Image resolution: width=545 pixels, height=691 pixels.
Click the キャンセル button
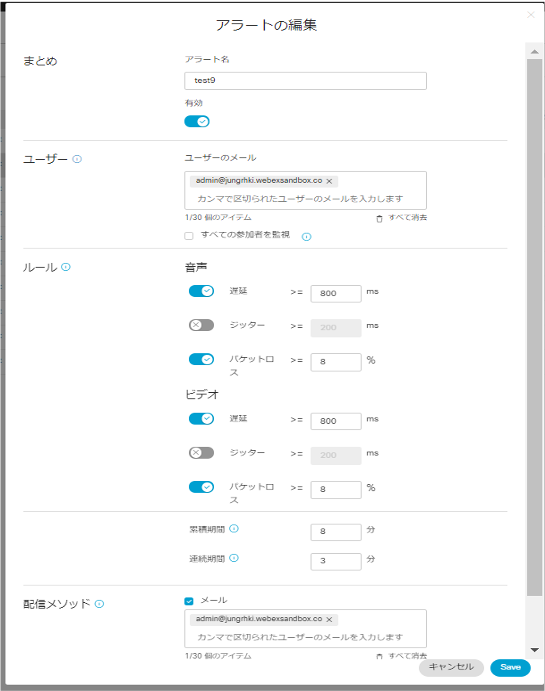tap(451, 667)
